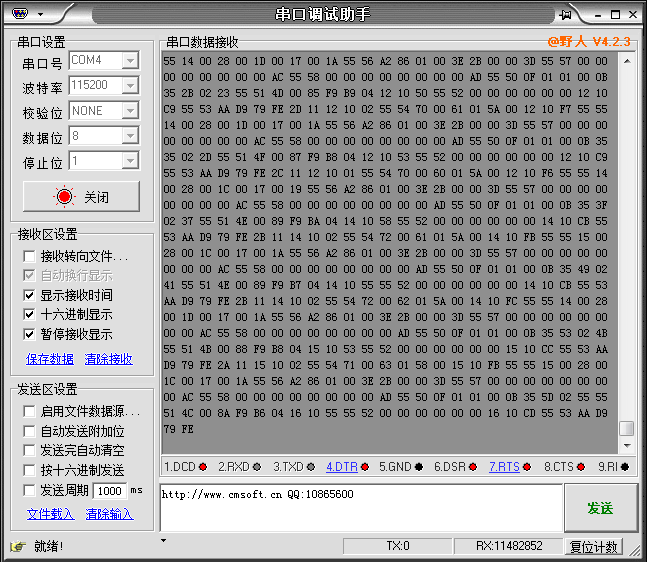
Task: Toggle the 4.DTR signal link
Action: tap(342, 467)
